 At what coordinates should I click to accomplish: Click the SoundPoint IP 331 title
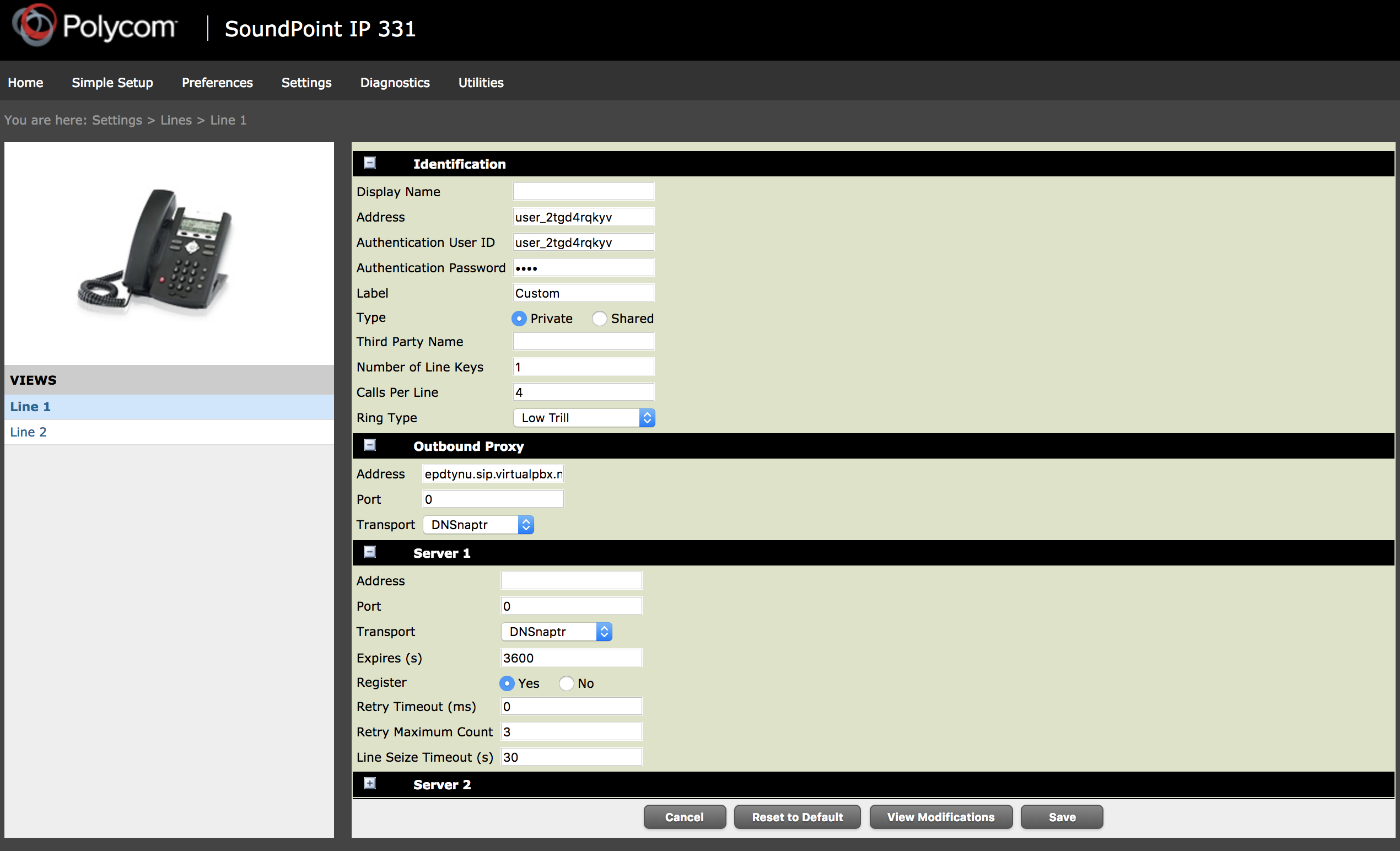pos(320,29)
